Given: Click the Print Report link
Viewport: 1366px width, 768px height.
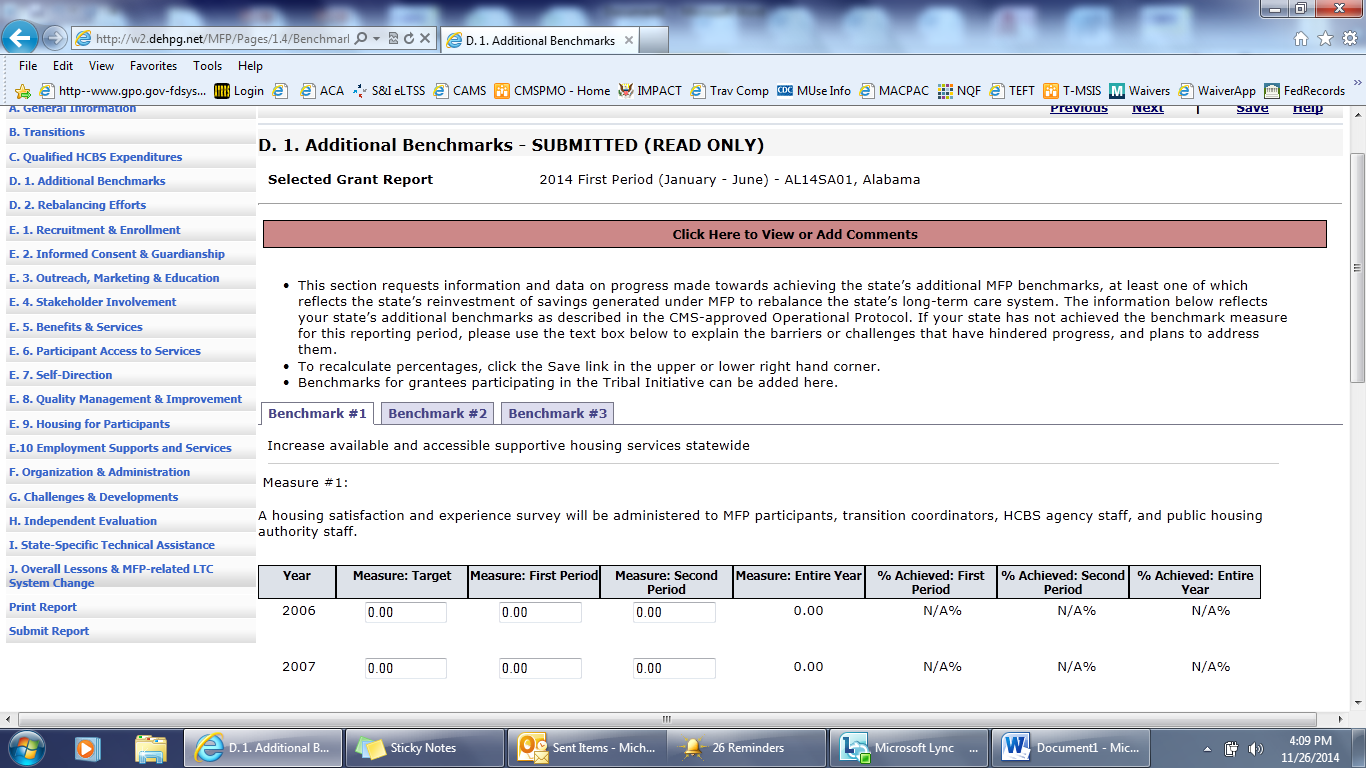Looking at the screenshot, I should pyautogui.click(x=43, y=607).
